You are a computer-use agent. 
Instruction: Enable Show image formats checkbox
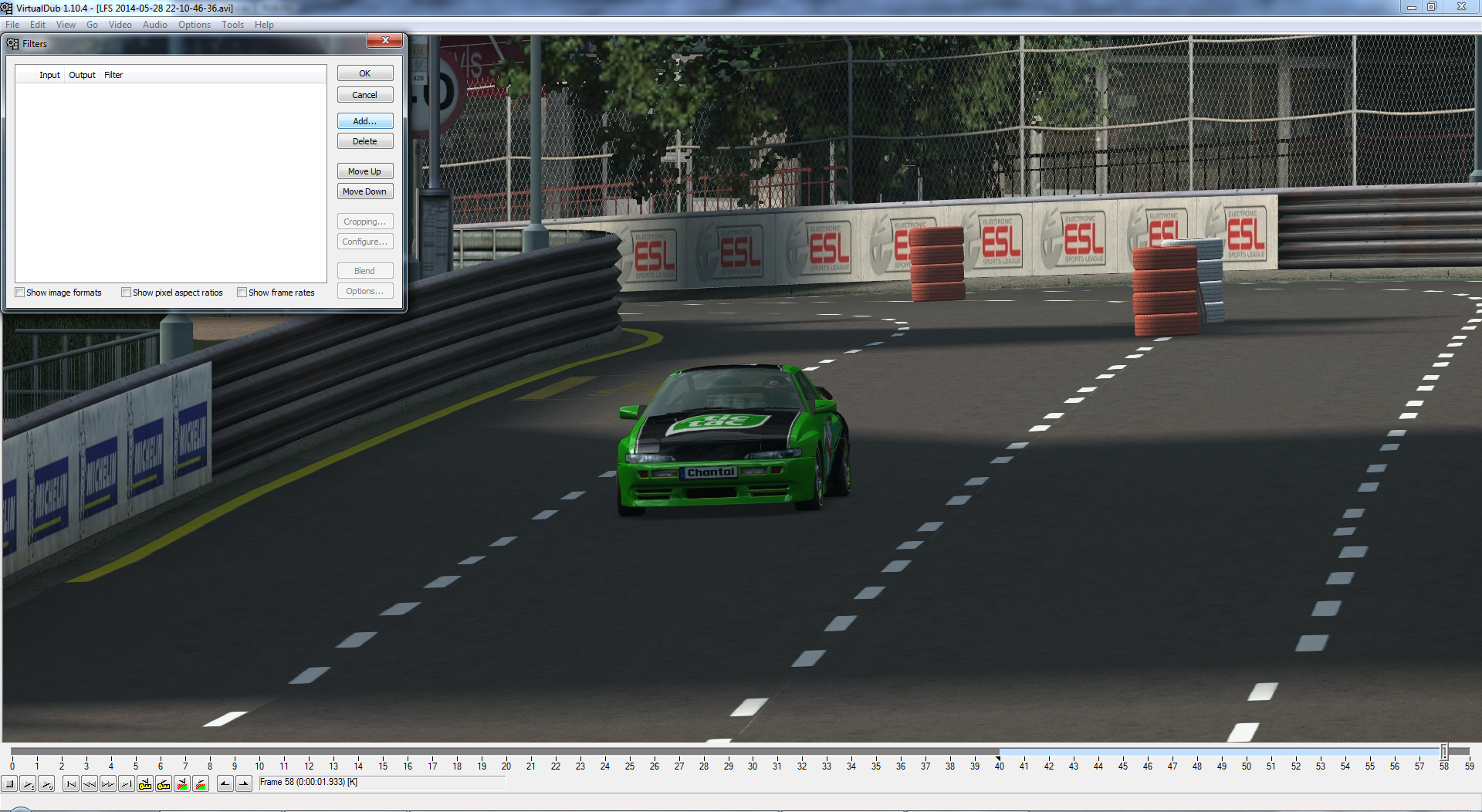[x=20, y=293]
